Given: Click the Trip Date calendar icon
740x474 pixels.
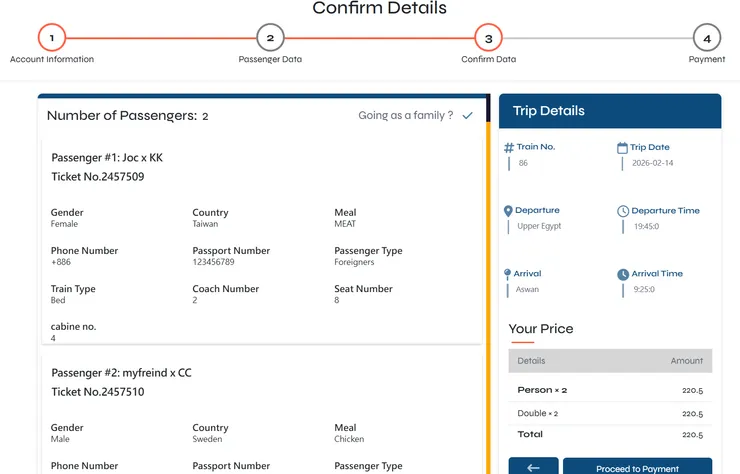Looking at the screenshot, I should [x=622, y=148].
